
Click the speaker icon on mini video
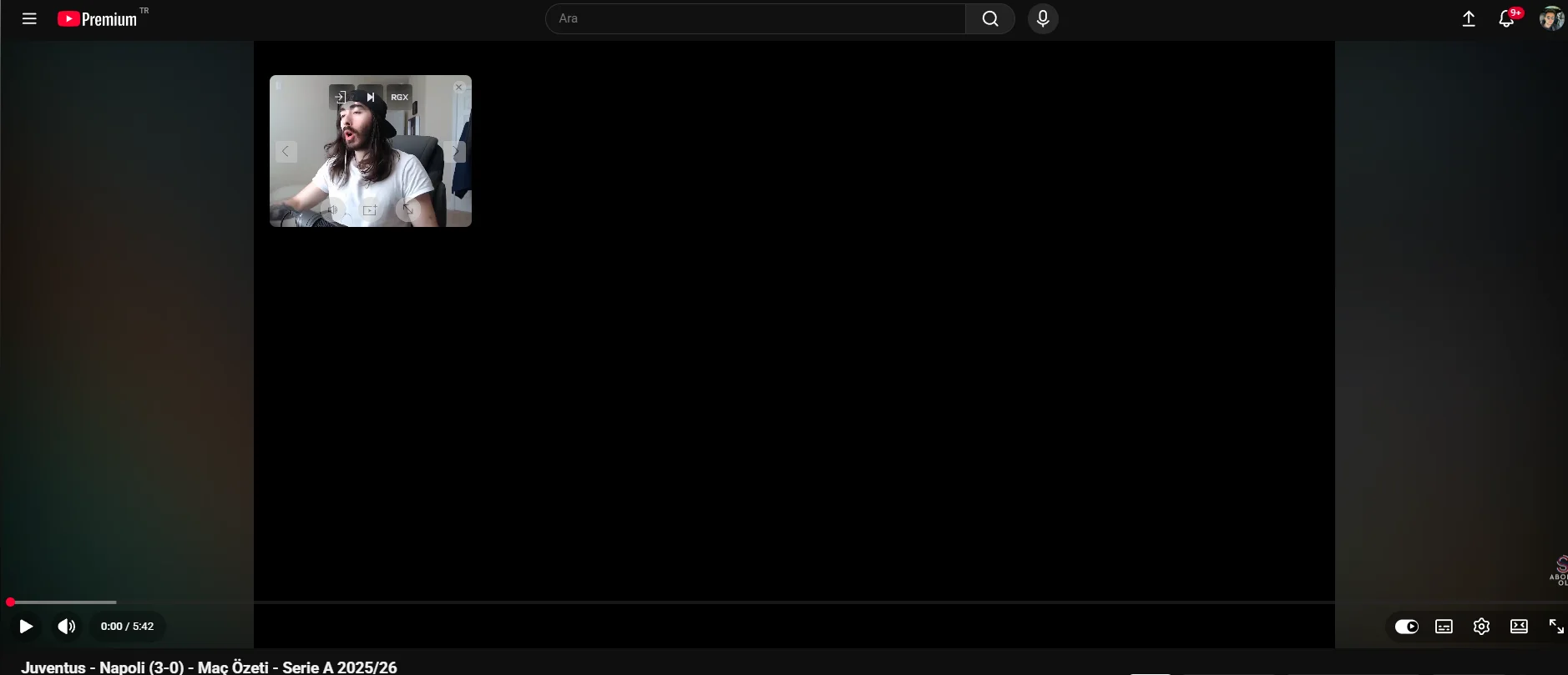point(332,210)
